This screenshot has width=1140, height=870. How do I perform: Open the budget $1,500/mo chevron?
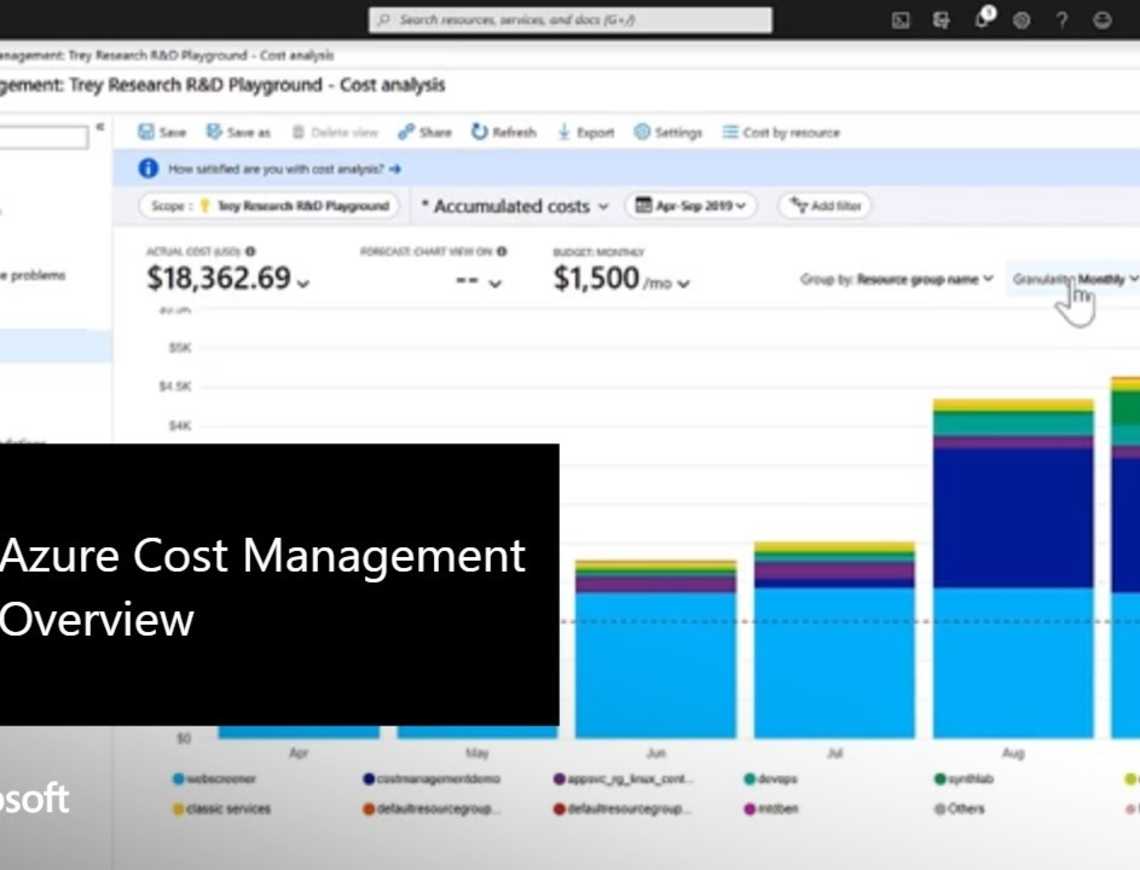(681, 284)
